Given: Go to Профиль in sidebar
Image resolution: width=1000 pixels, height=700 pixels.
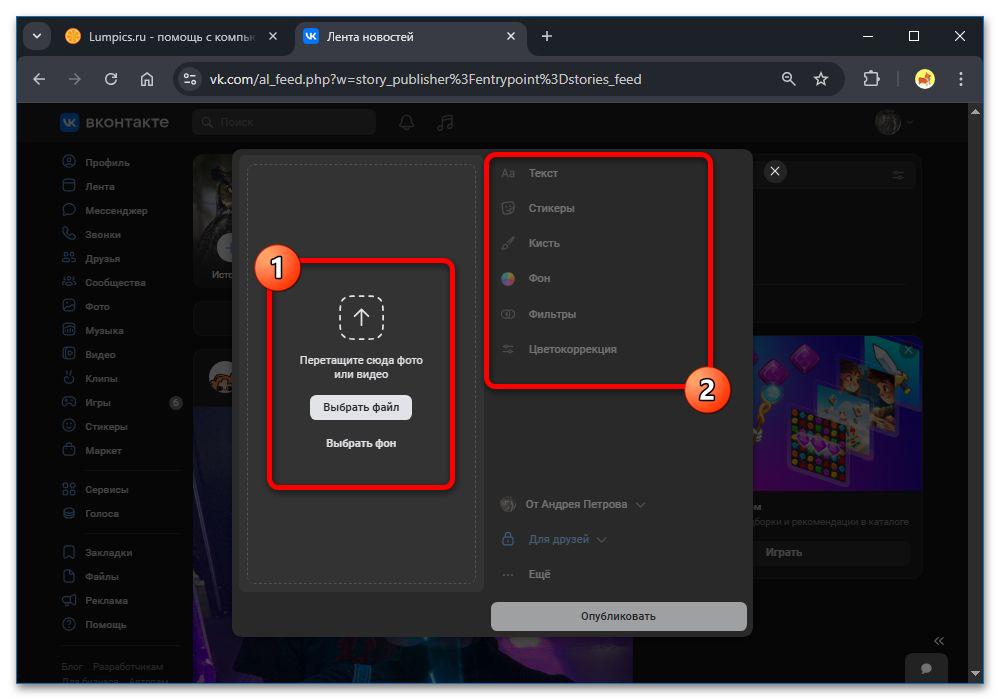Looking at the screenshot, I should point(96,162).
